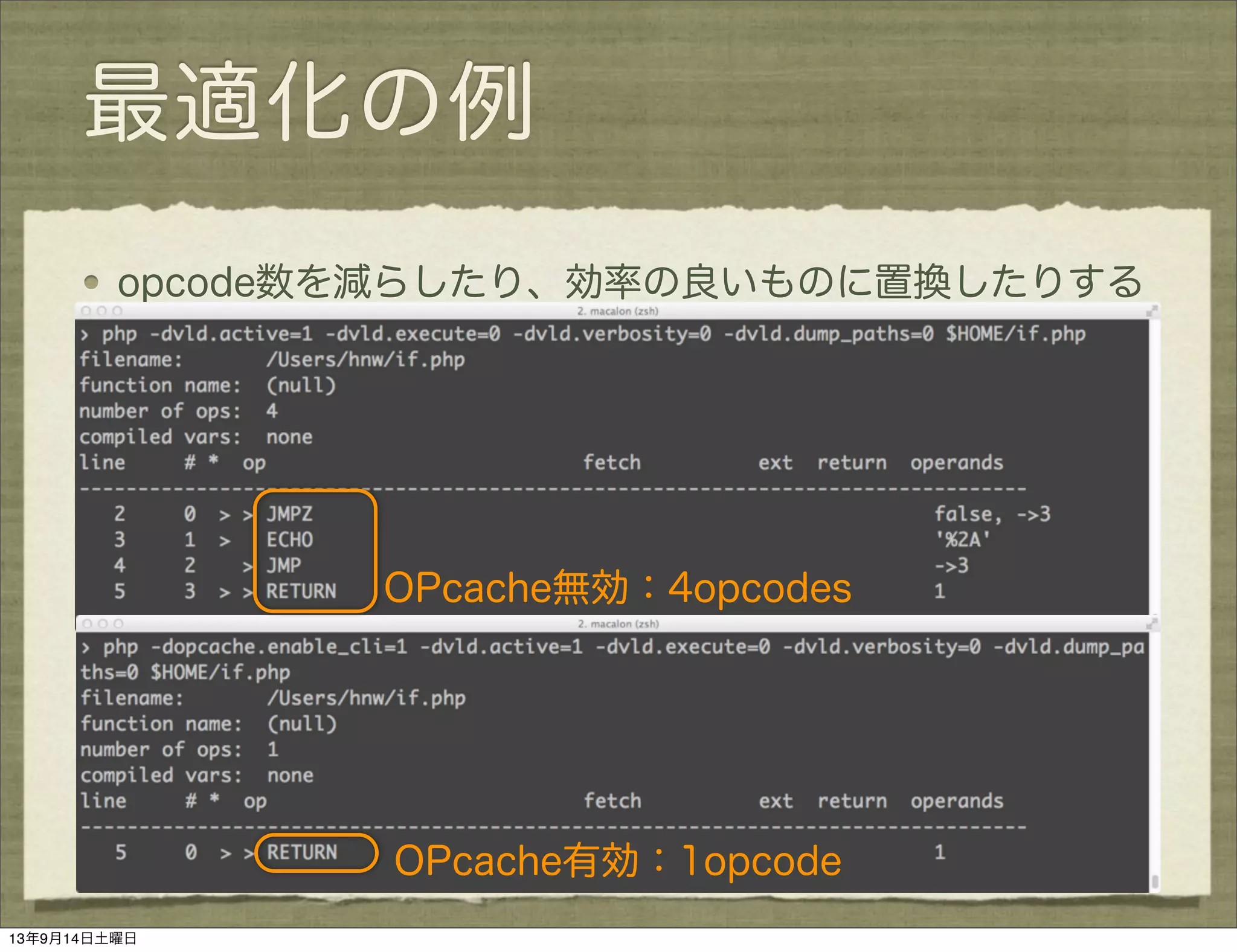The width and height of the screenshot is (1237, 952).
Task: Click 'compiled vars:' label in upper terminal
Action: tap(160, 437)
